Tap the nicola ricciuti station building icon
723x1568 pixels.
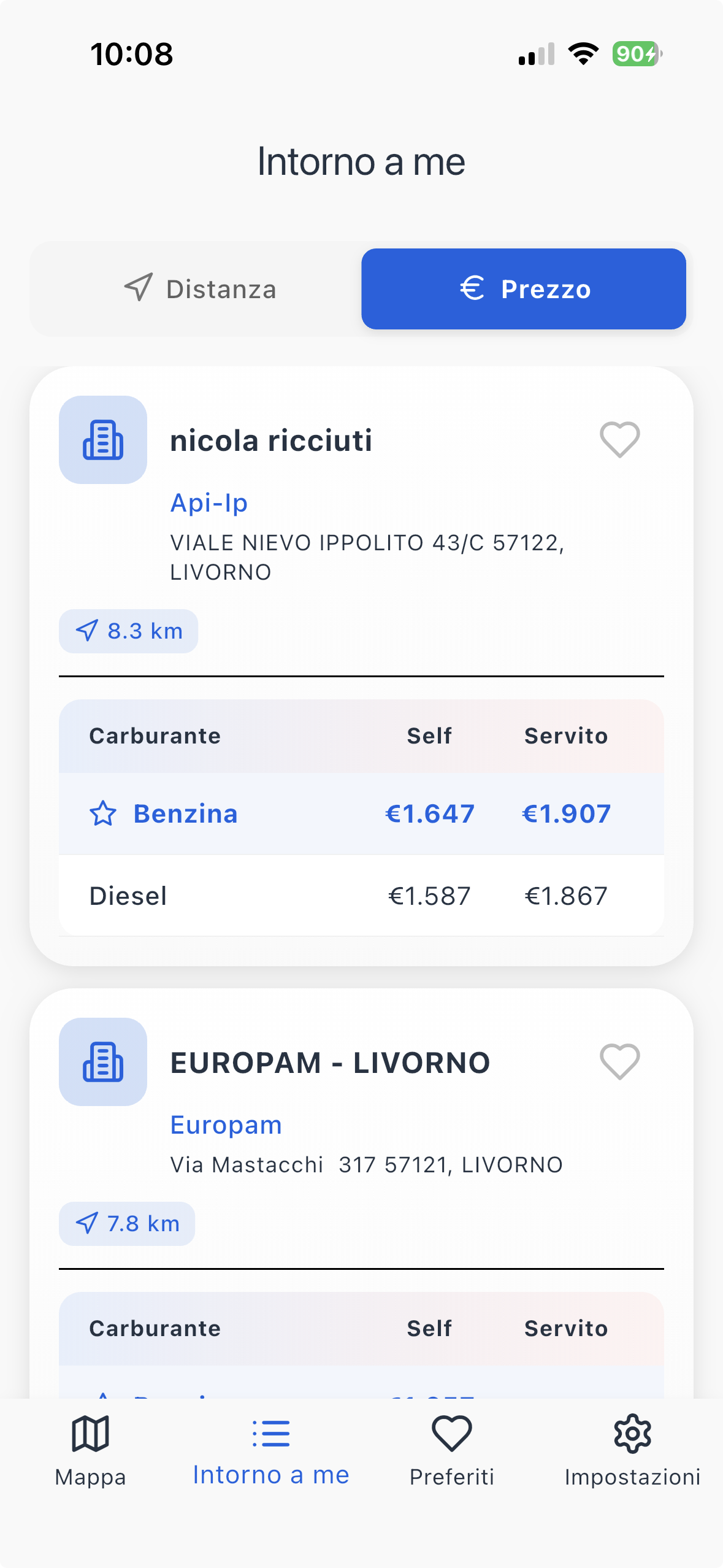(x=103, y=440)
